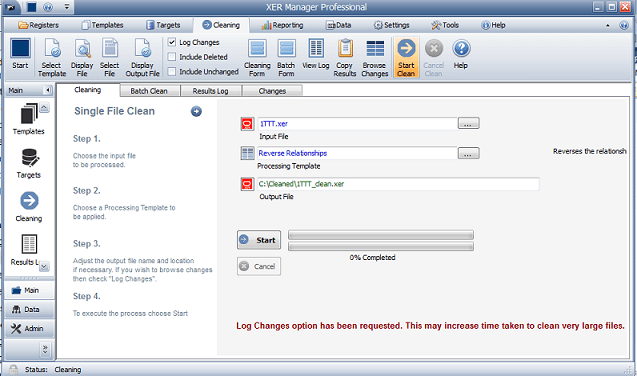This screenshot has width=637, height=376.
Task: Open the Batch Clean tab
Action: [x=149, y=91]
